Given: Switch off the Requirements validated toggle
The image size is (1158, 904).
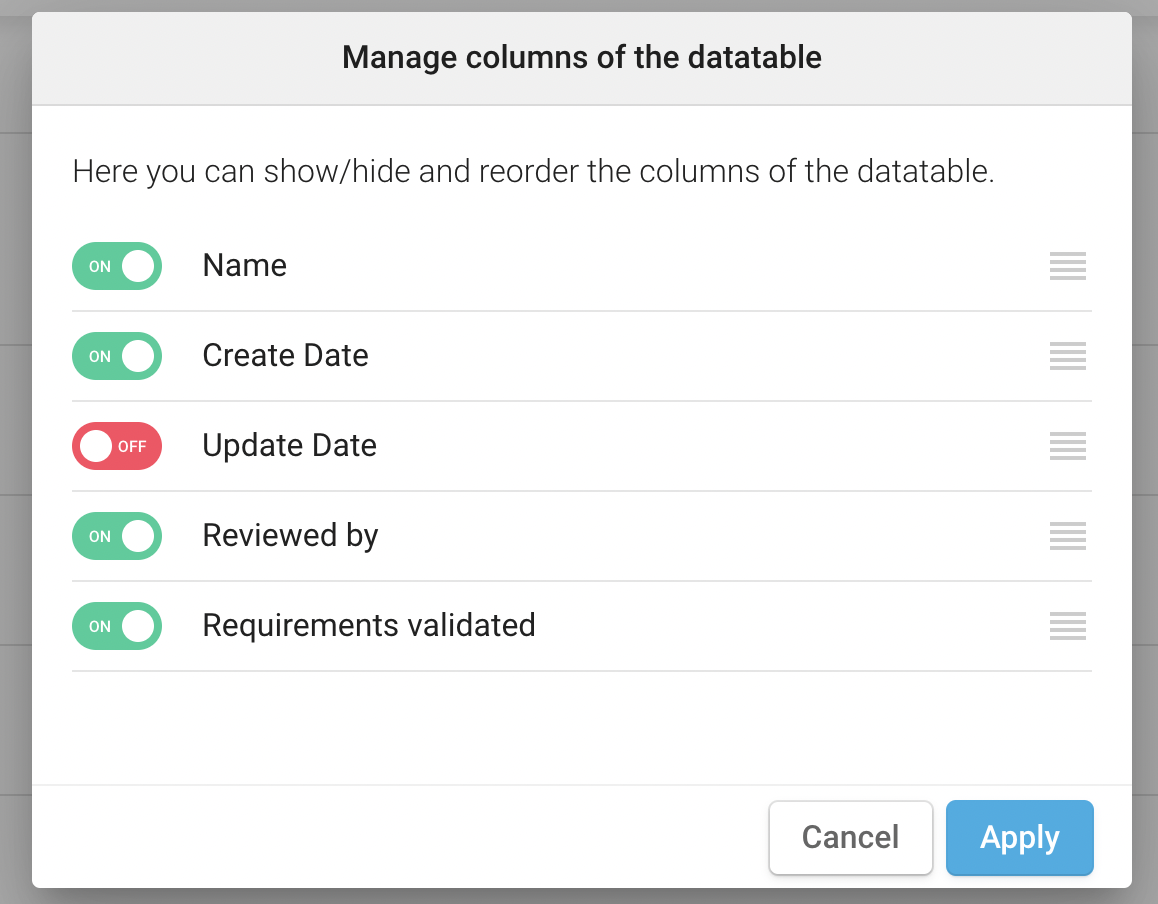Looking at the screenshot, I should (x=117, y=626).
